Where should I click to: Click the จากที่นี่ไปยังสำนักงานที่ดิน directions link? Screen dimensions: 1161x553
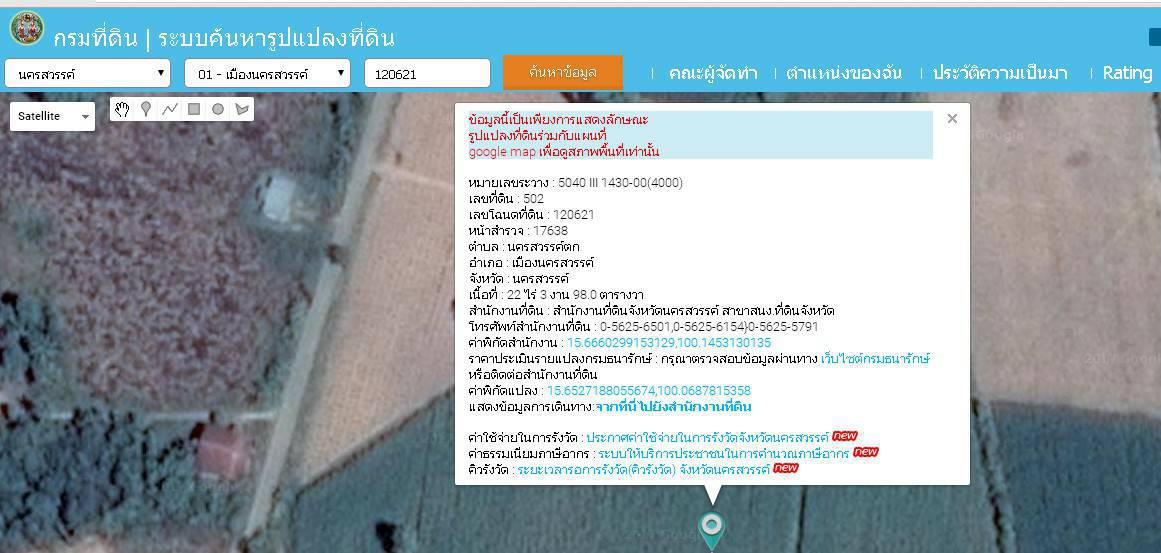(x=673, y=406)
